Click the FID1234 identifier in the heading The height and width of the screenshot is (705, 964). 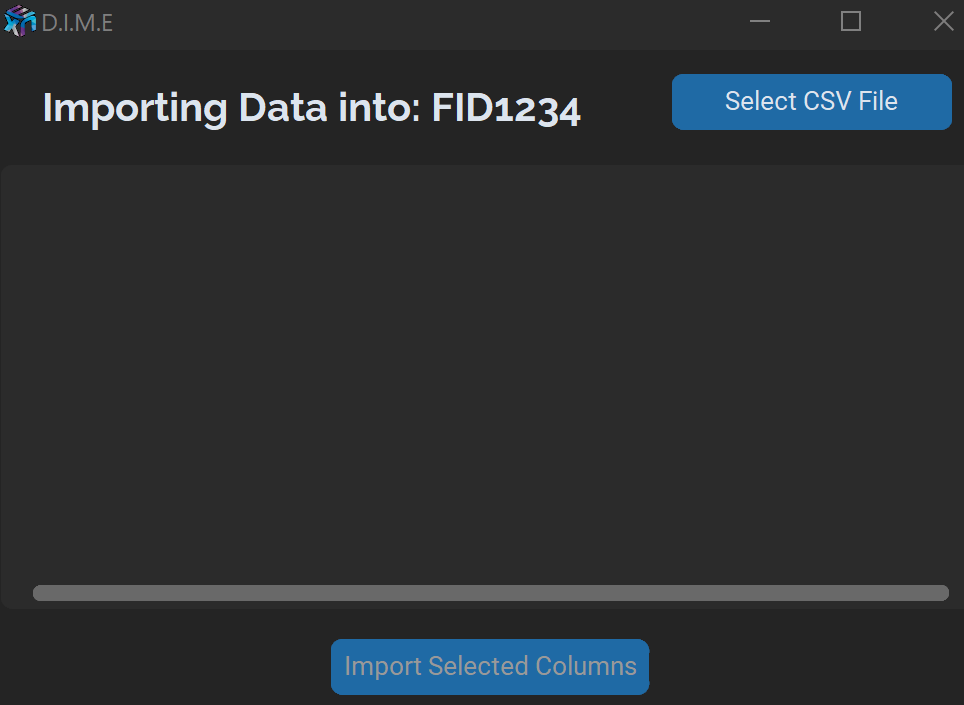506,108
